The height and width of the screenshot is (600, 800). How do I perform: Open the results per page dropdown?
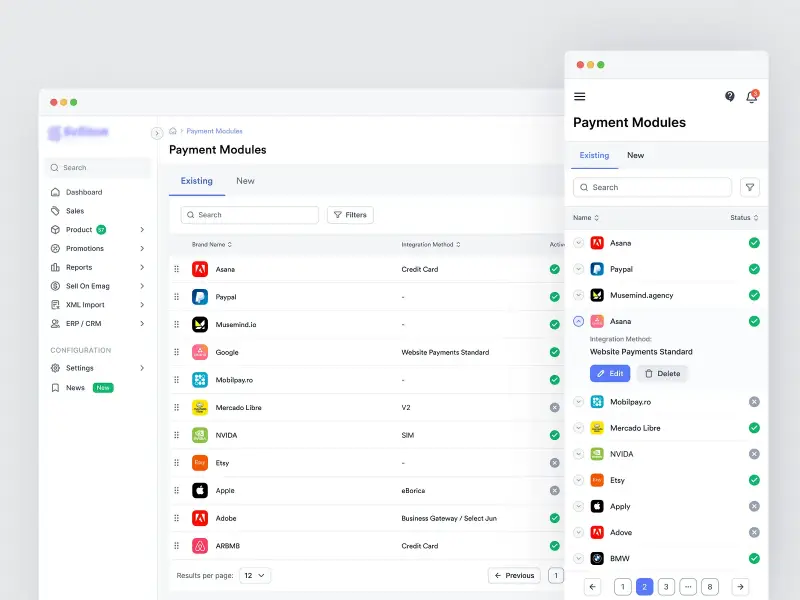coord(255,575)
